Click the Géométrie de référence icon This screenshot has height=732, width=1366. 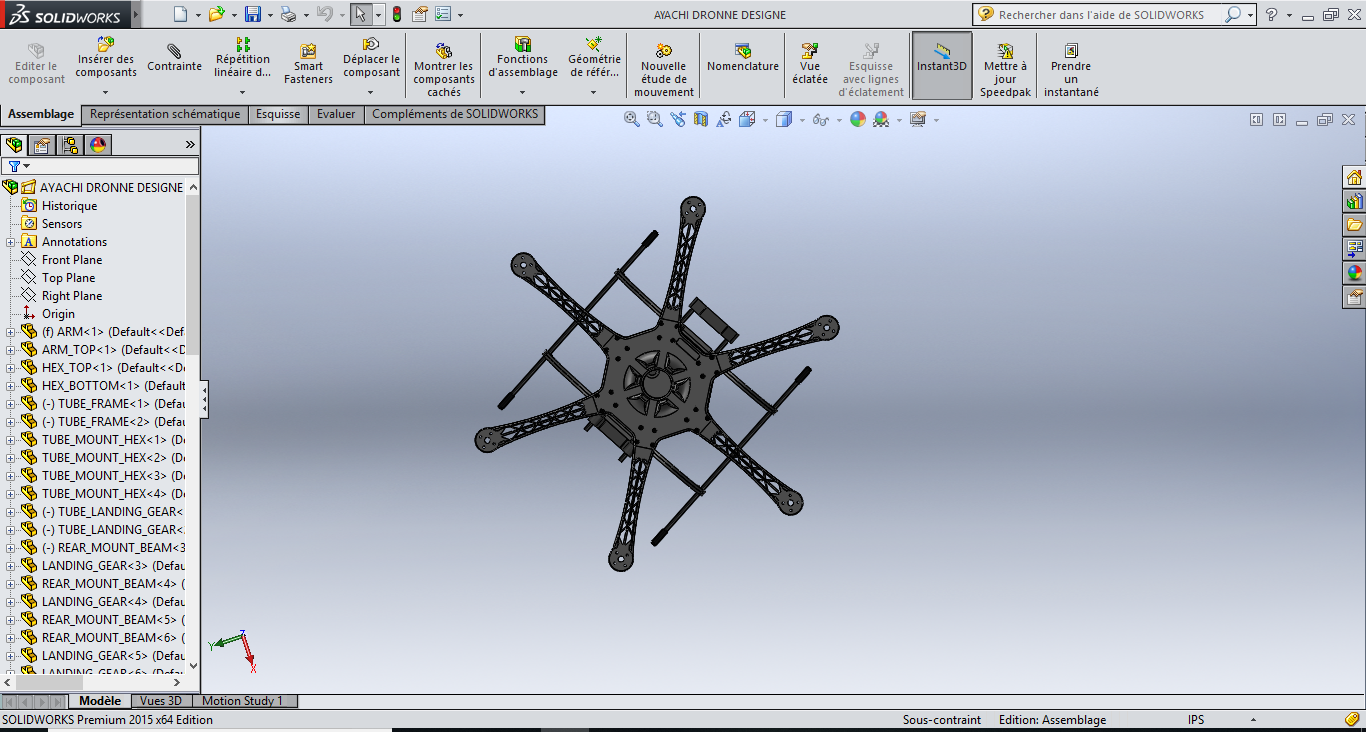(x=594, y=45)
